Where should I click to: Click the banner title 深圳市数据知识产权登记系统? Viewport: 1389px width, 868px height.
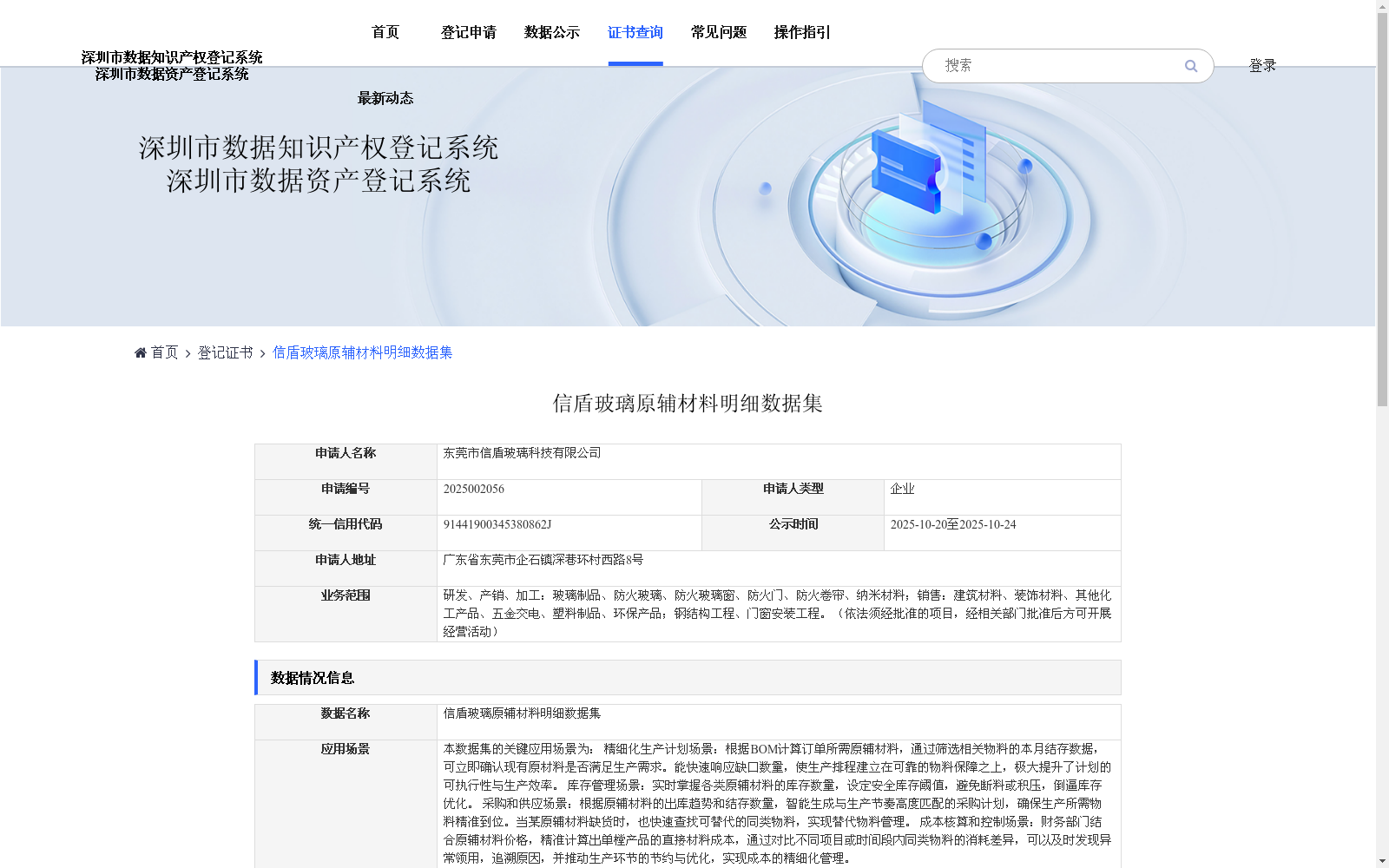click(x=319, y=148)
